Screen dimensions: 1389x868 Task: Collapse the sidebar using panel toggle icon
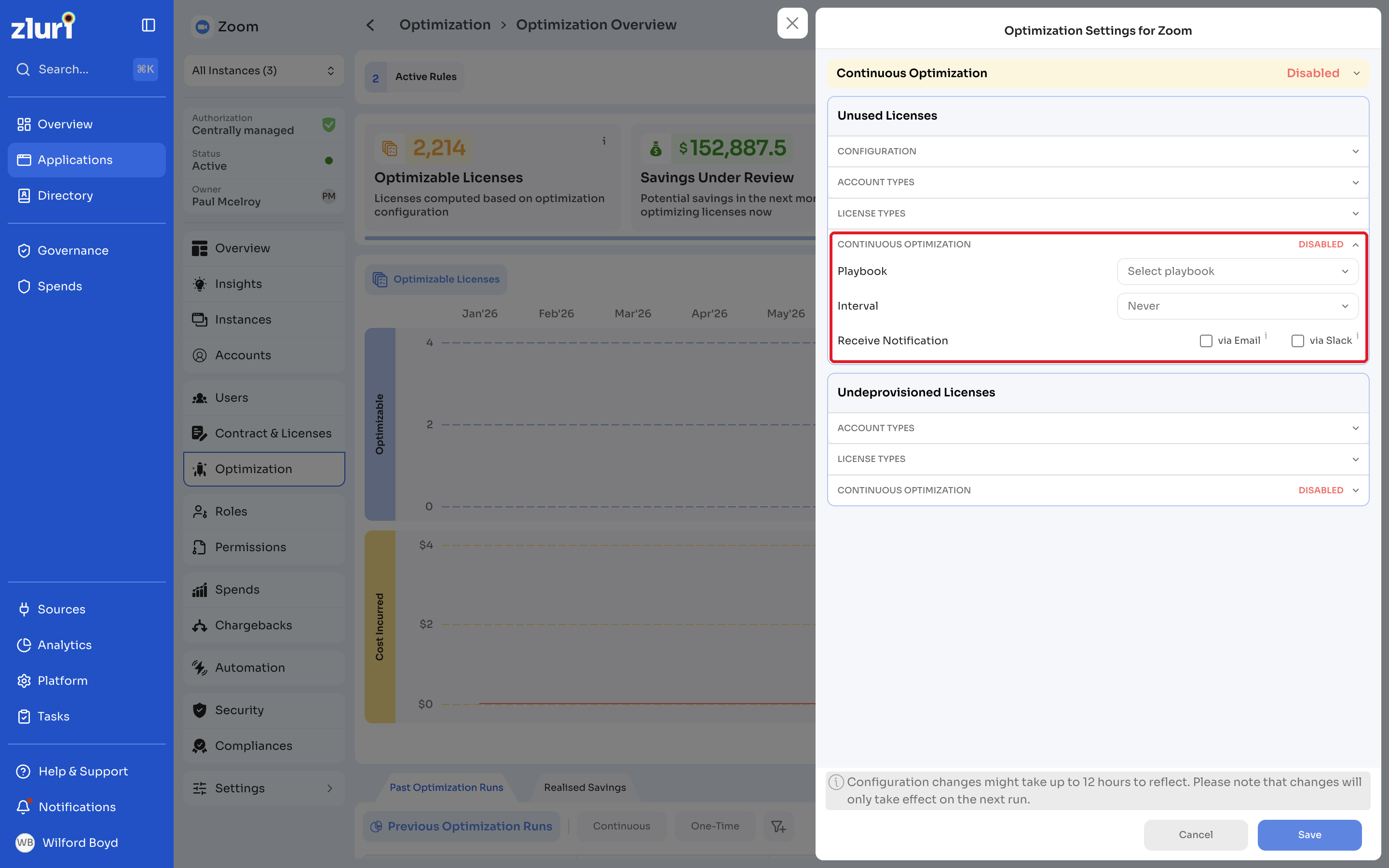[x=148, y=25]
